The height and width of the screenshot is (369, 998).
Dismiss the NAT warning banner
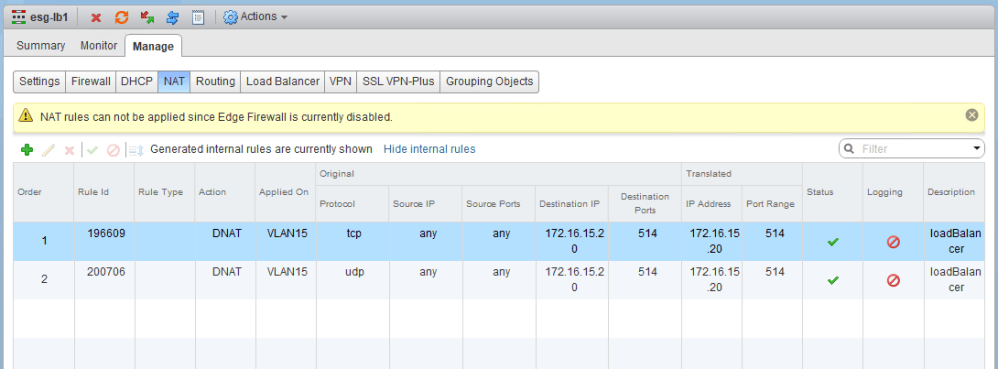point(971,115)
